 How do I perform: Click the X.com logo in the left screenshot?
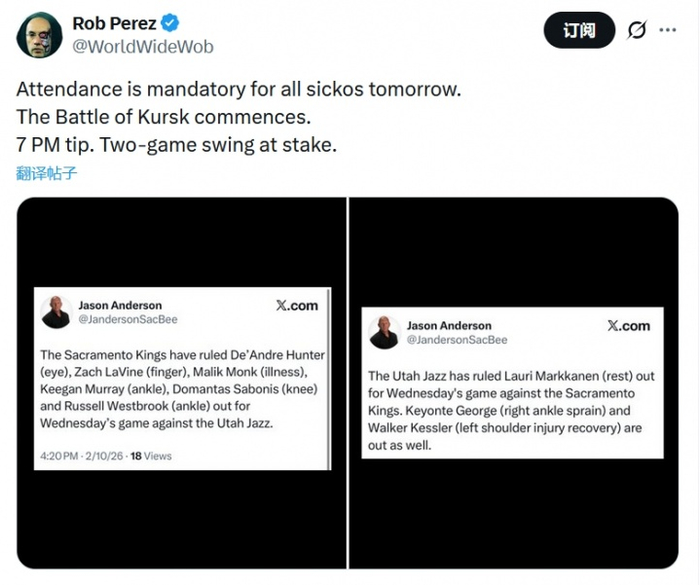[297, 306]
